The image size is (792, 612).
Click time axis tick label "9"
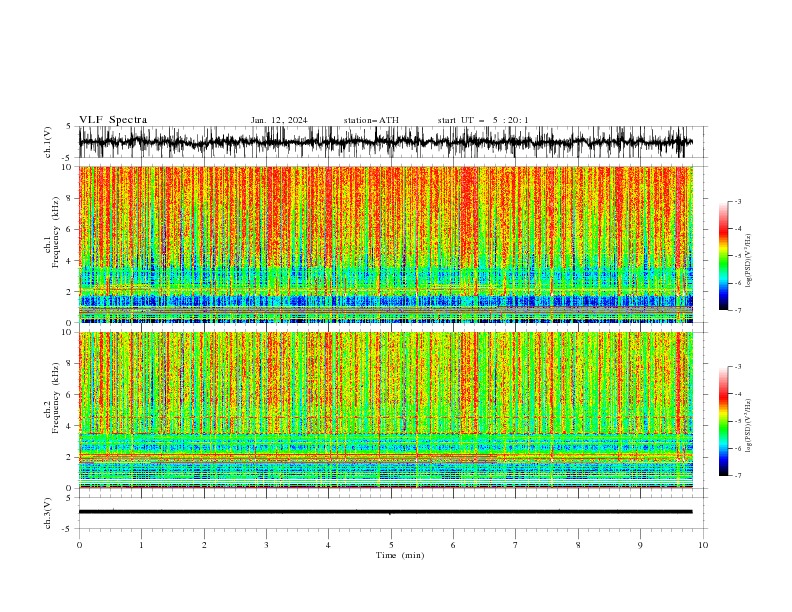click(x=640, y=545)
